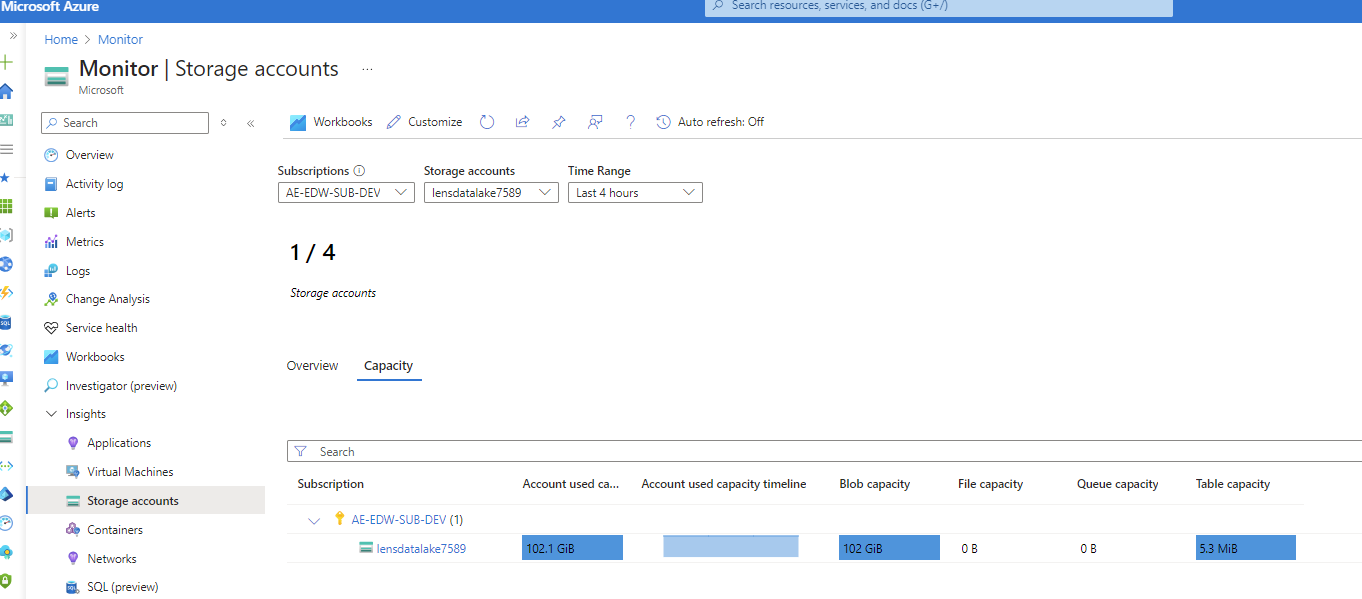
Task: Open the Last 4 hours time range dropdown
Action: (x=635, y=193)
